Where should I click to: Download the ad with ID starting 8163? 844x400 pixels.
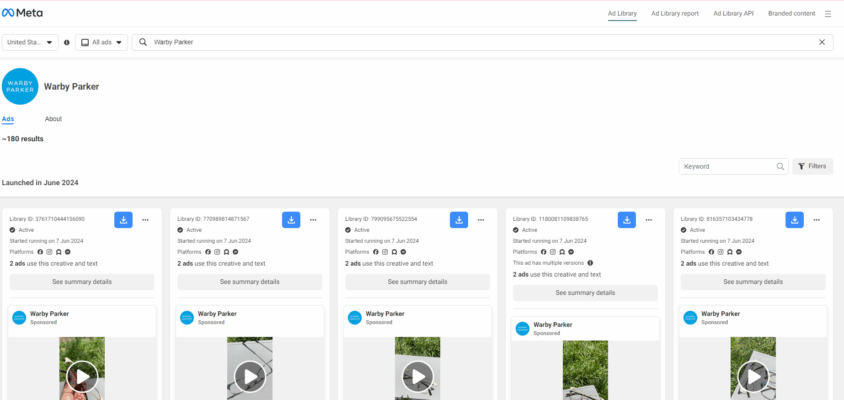tap(794, 220)
